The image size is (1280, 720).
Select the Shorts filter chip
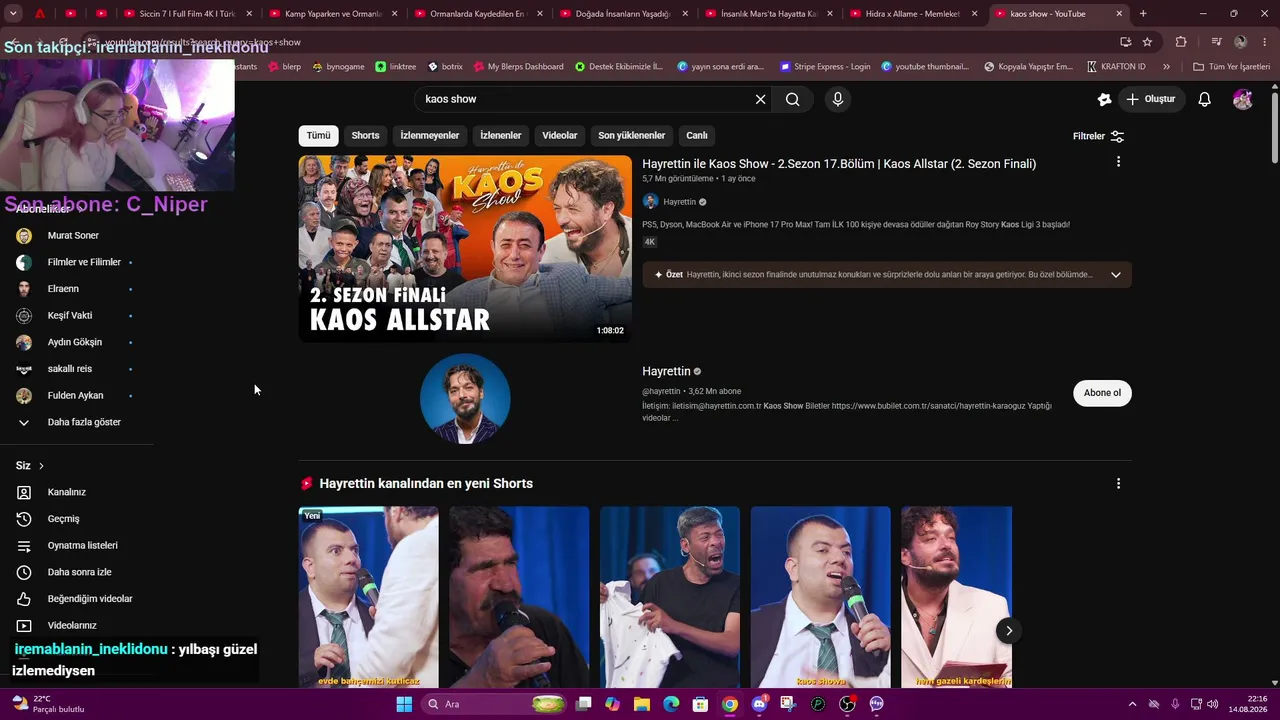click(x=365, y=136)
